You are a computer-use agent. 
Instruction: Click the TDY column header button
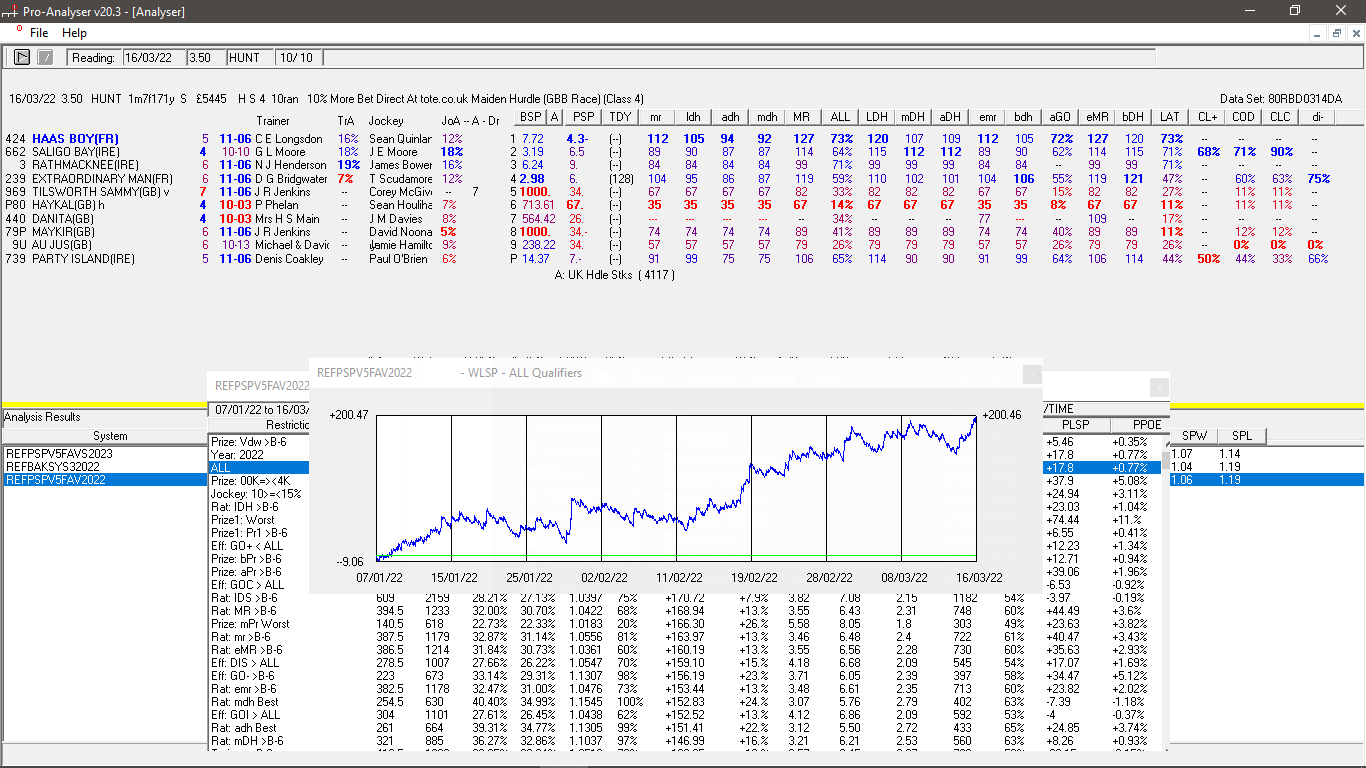pyautogui.click(x=620, y=117)
